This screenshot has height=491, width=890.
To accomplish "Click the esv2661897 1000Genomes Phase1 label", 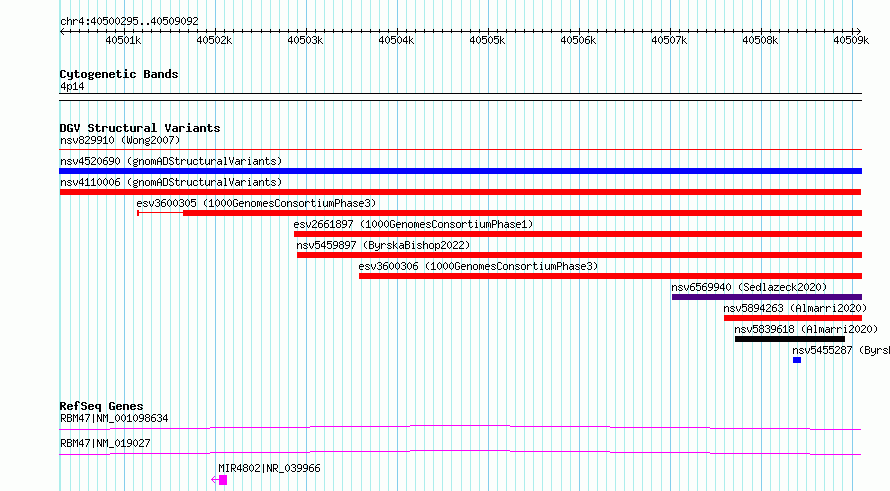I will (x=413, y=224).
